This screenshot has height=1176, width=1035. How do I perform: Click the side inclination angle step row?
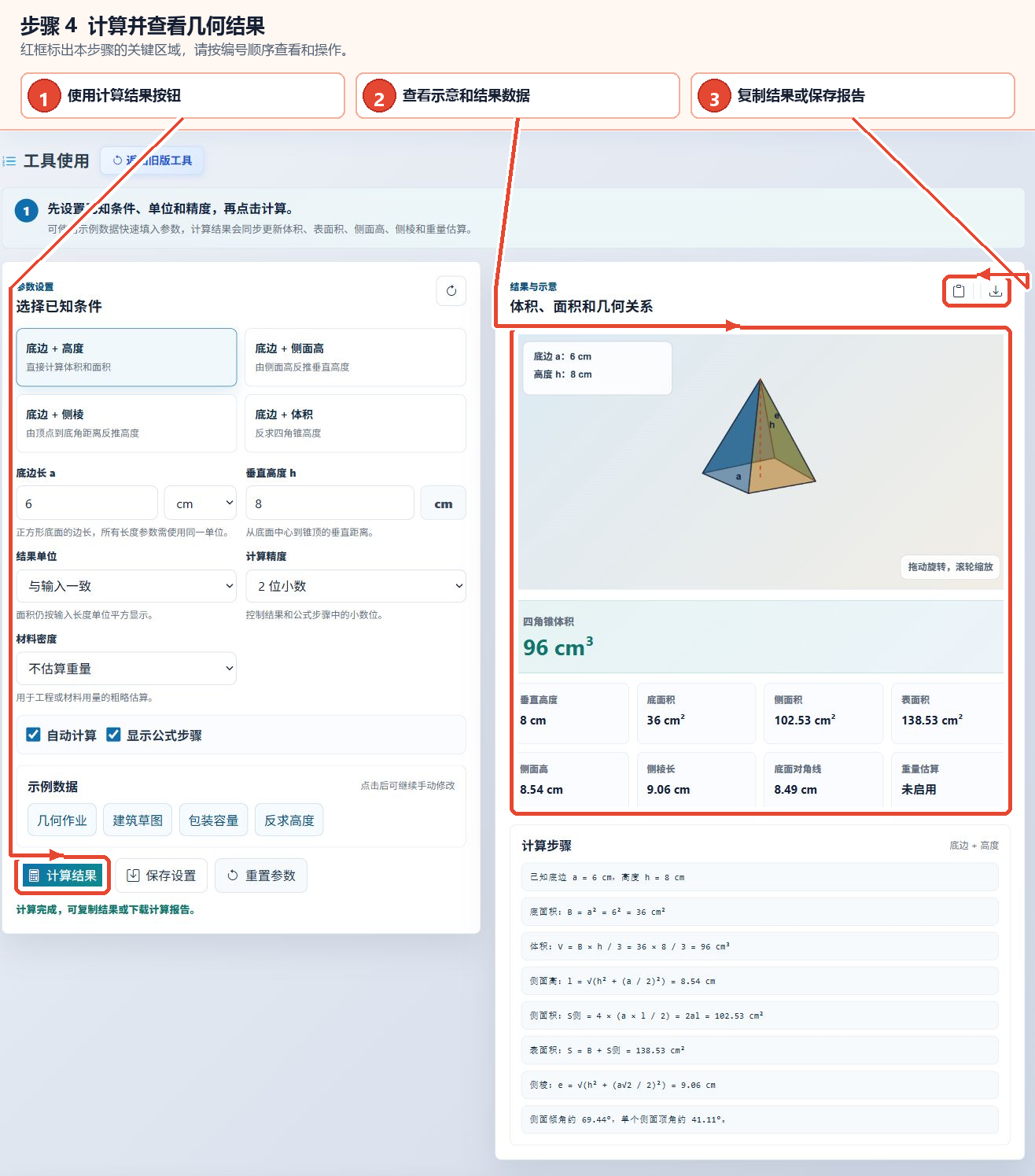[x=760, y=1119]
